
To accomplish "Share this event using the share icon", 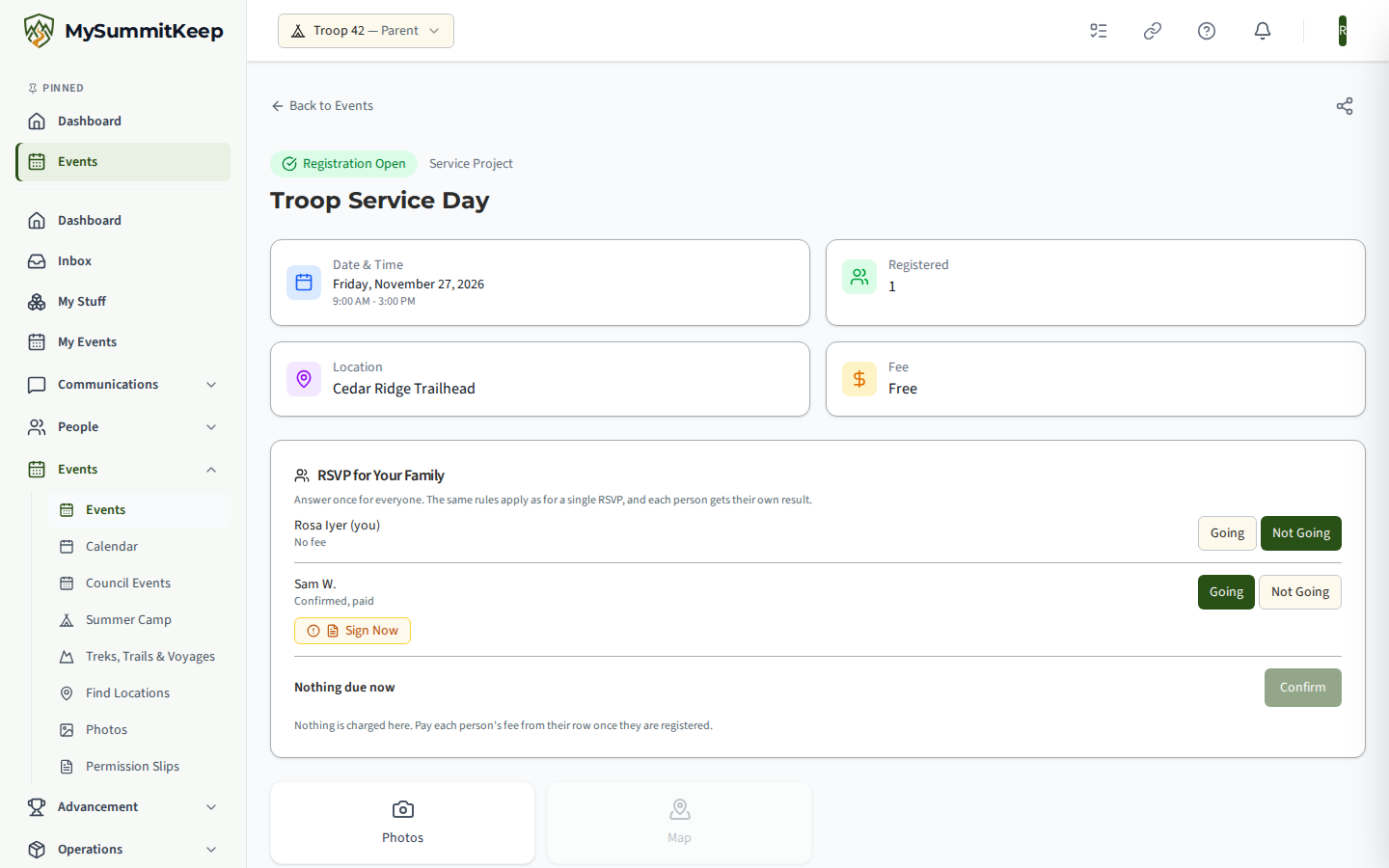I will (x=1345, y=106).
